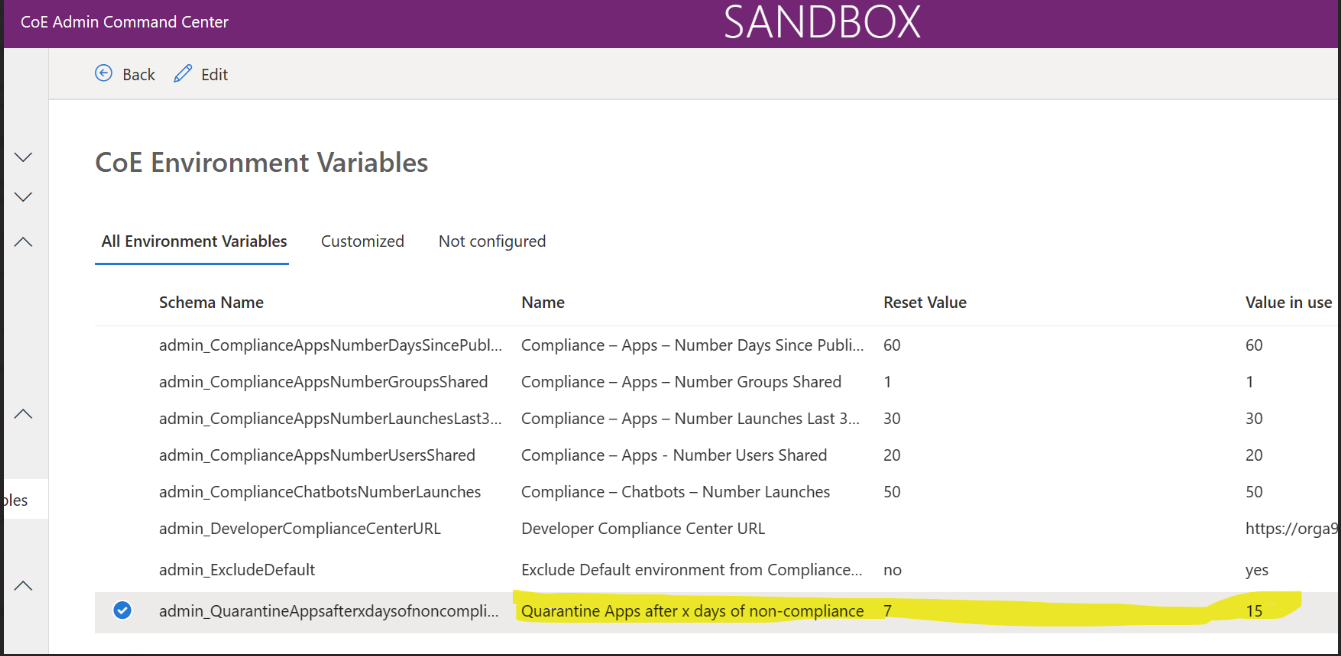Switch to the Customized tab
This screenshot has height=656, width=1341.
[x=362, y=241]
